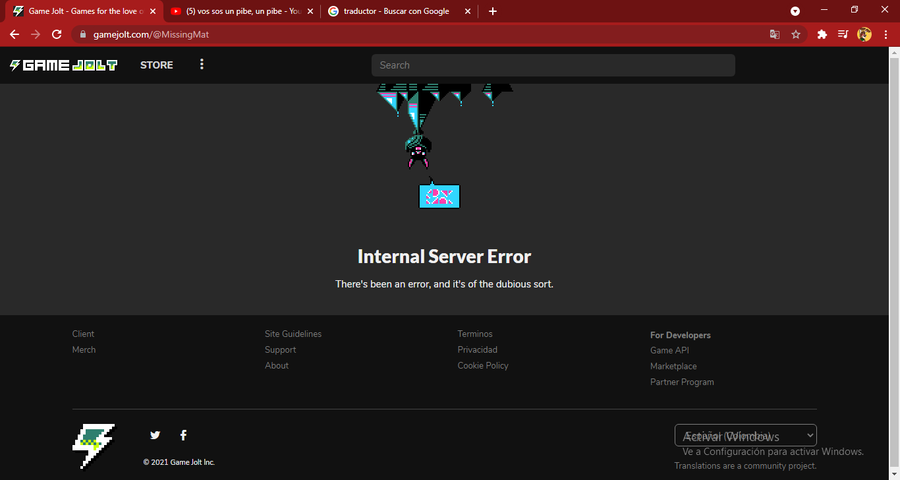Click the browser forward arrow
900x480 pixels.
pos(36,34)
